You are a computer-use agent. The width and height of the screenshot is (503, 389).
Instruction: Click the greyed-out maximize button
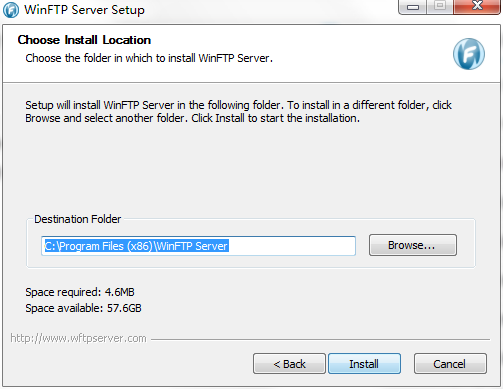pyautogui.click(x=440, y=7)
